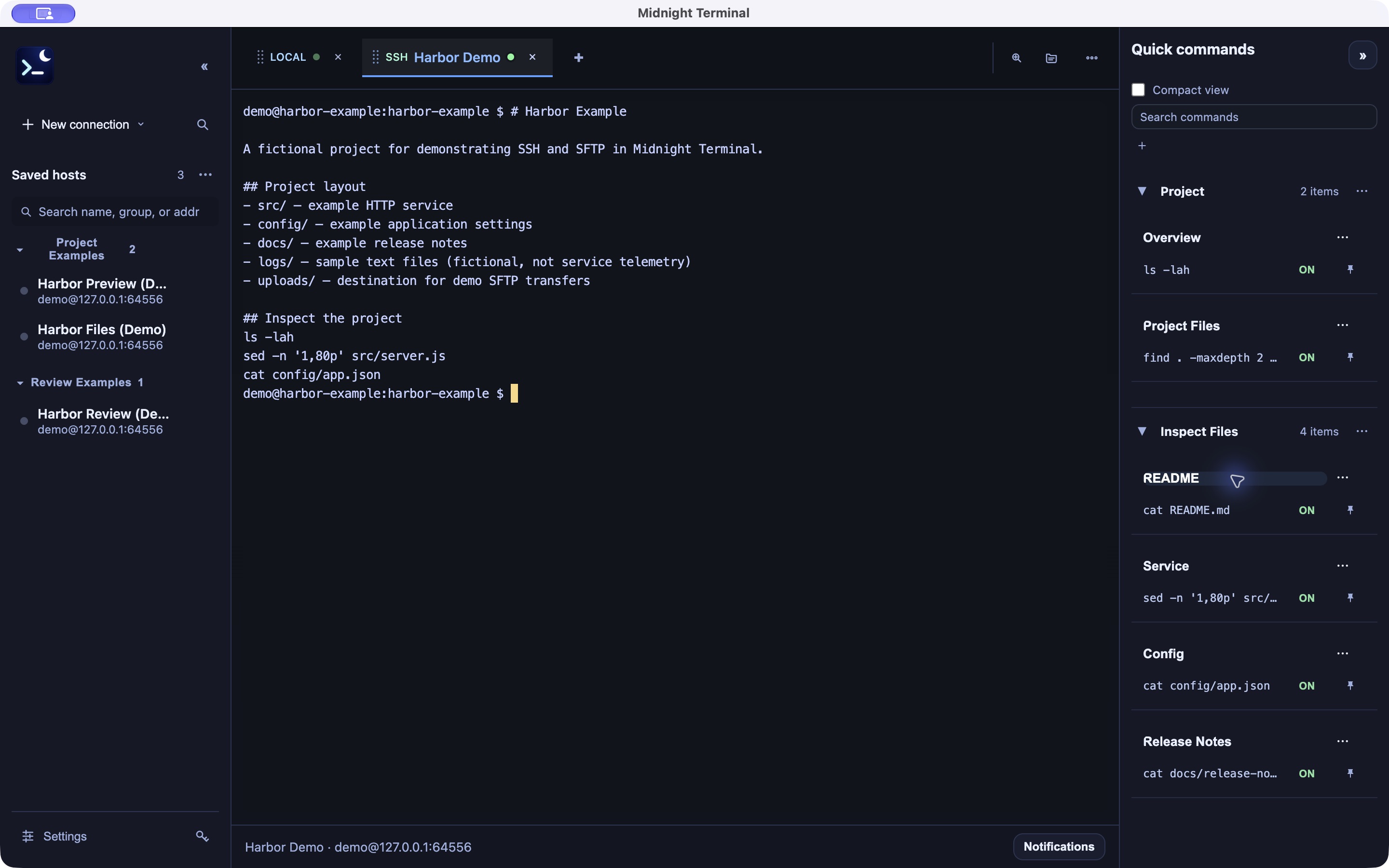Close the LOCAL tab

tap(338, 57)
